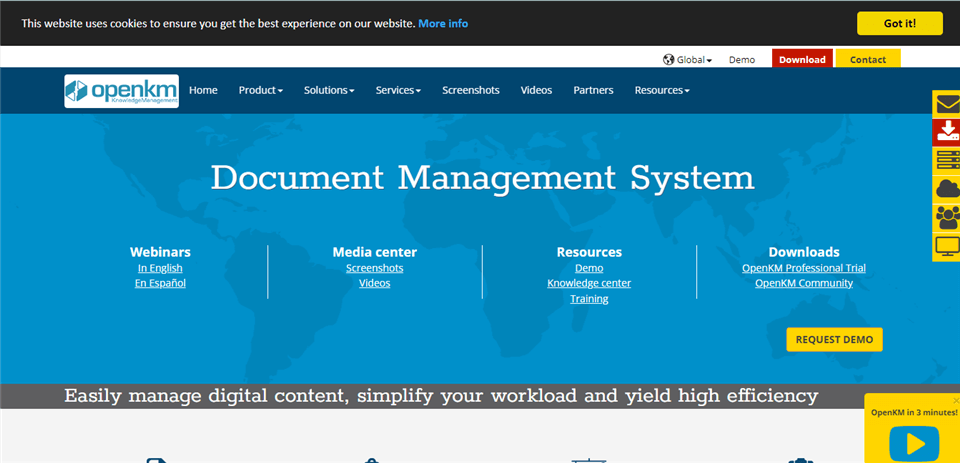
Task: Click the envelope icon in right sidebar
Action: [946, 104]
